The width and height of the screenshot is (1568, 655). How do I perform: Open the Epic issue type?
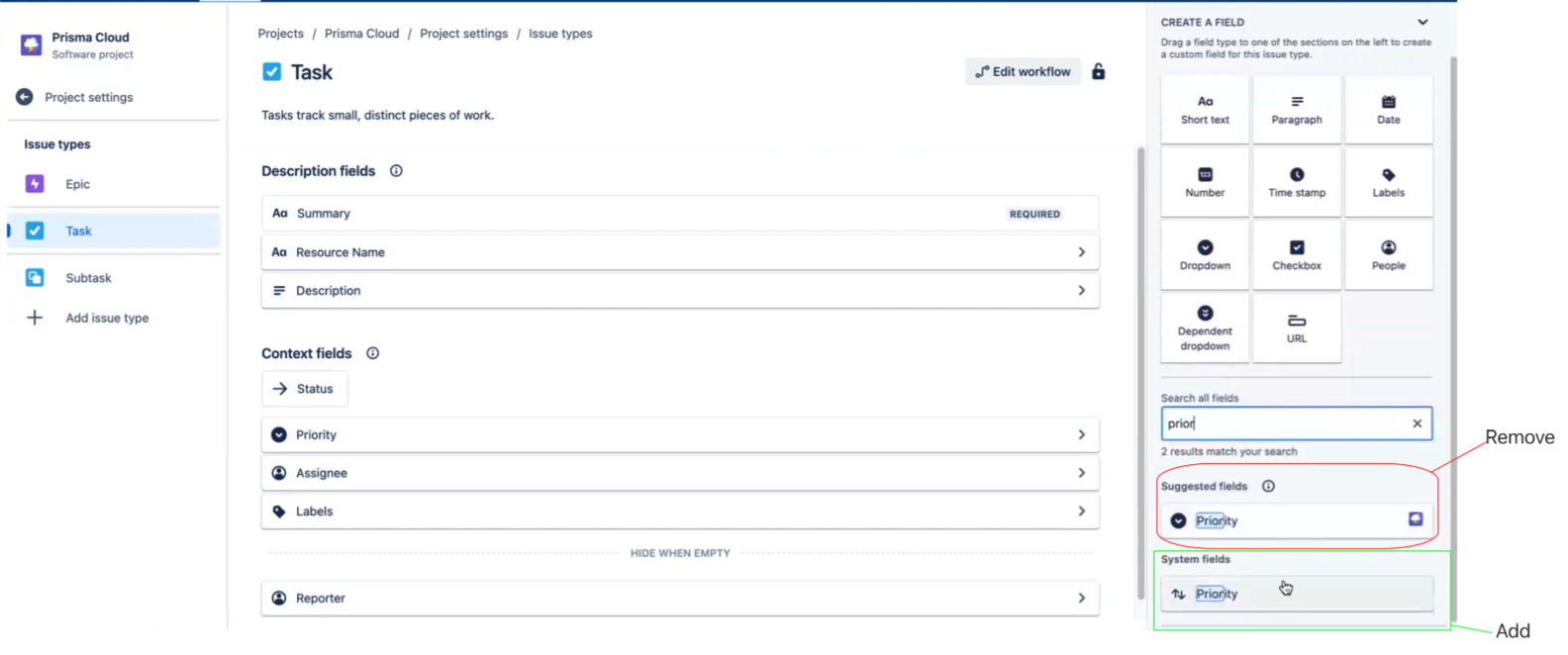(x=114, y=184)
